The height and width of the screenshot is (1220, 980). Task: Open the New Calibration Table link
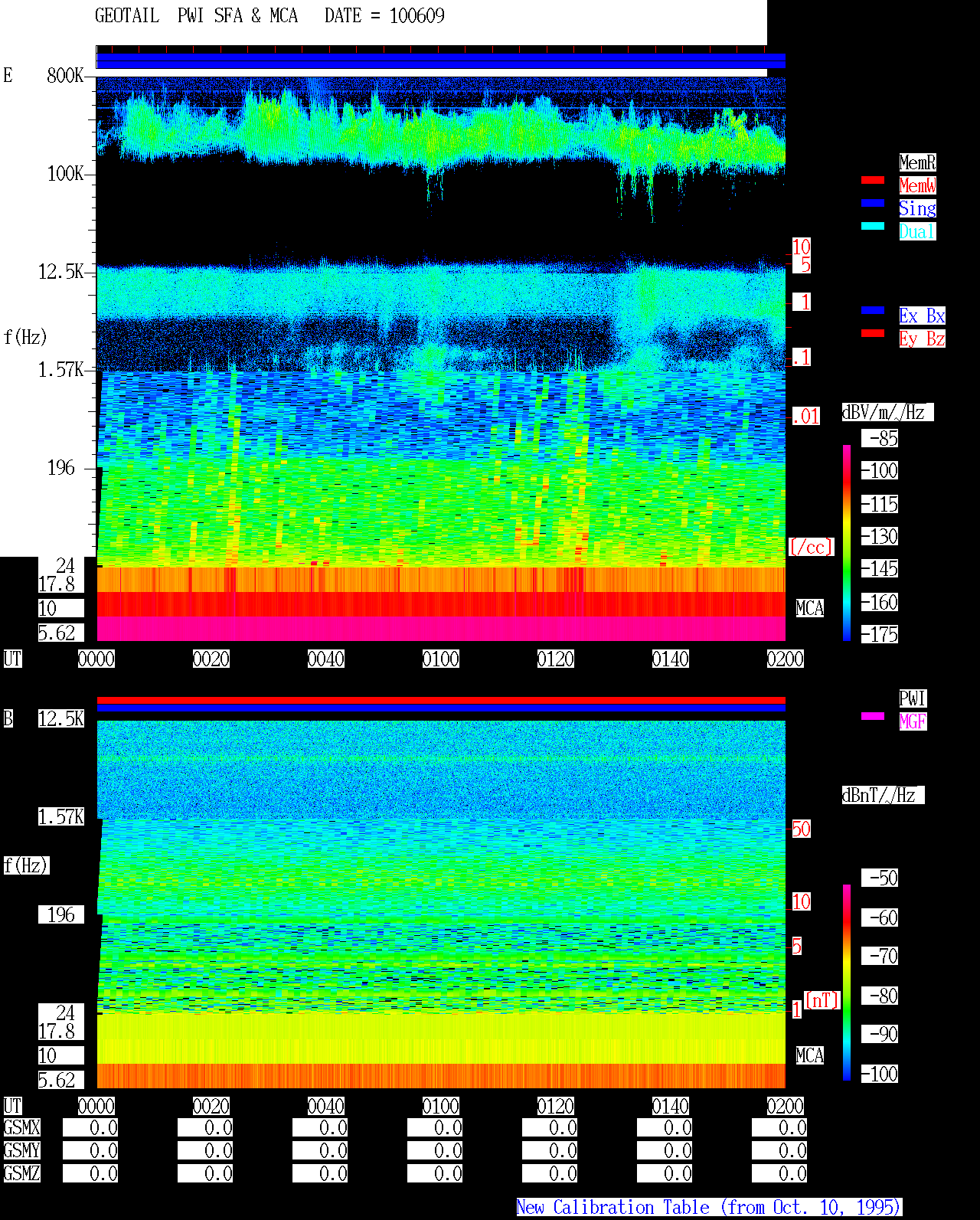tap(709, 1208)
